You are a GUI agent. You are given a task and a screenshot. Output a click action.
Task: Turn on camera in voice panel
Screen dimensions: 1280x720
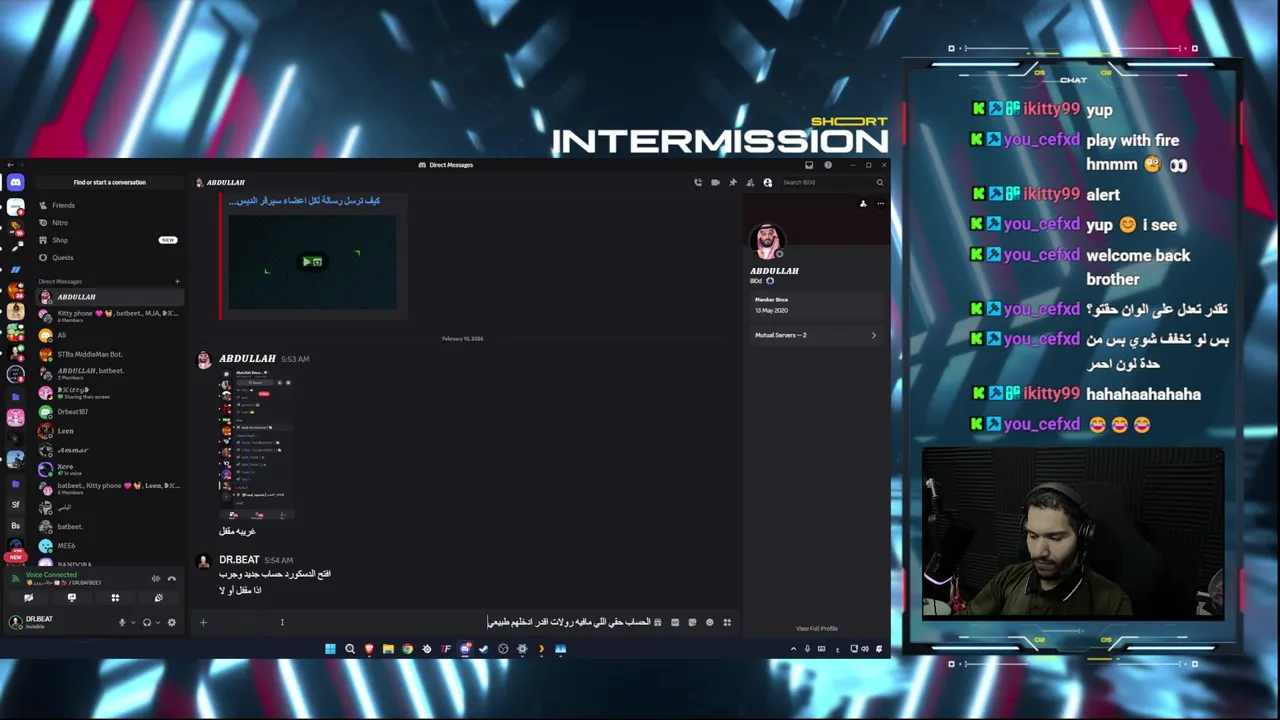(x=28, y=598)
